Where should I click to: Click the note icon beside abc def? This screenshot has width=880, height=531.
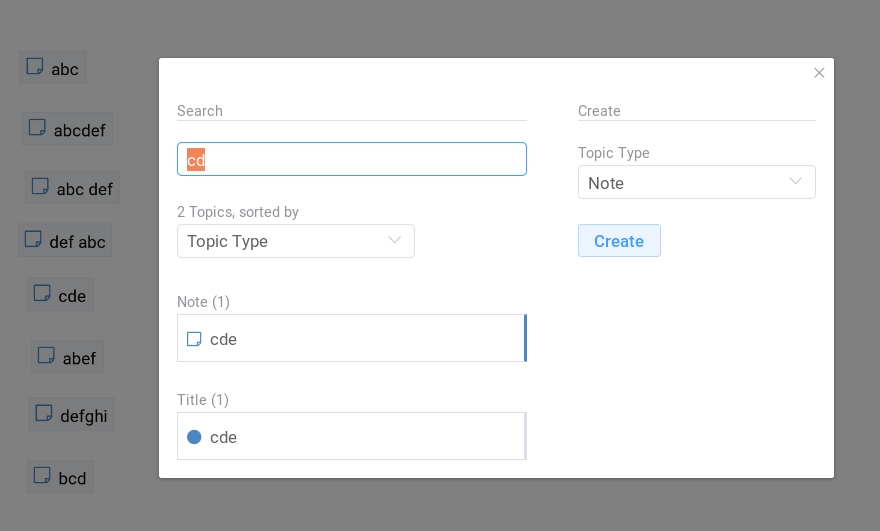pyautogui.click(x=41, y=187)
